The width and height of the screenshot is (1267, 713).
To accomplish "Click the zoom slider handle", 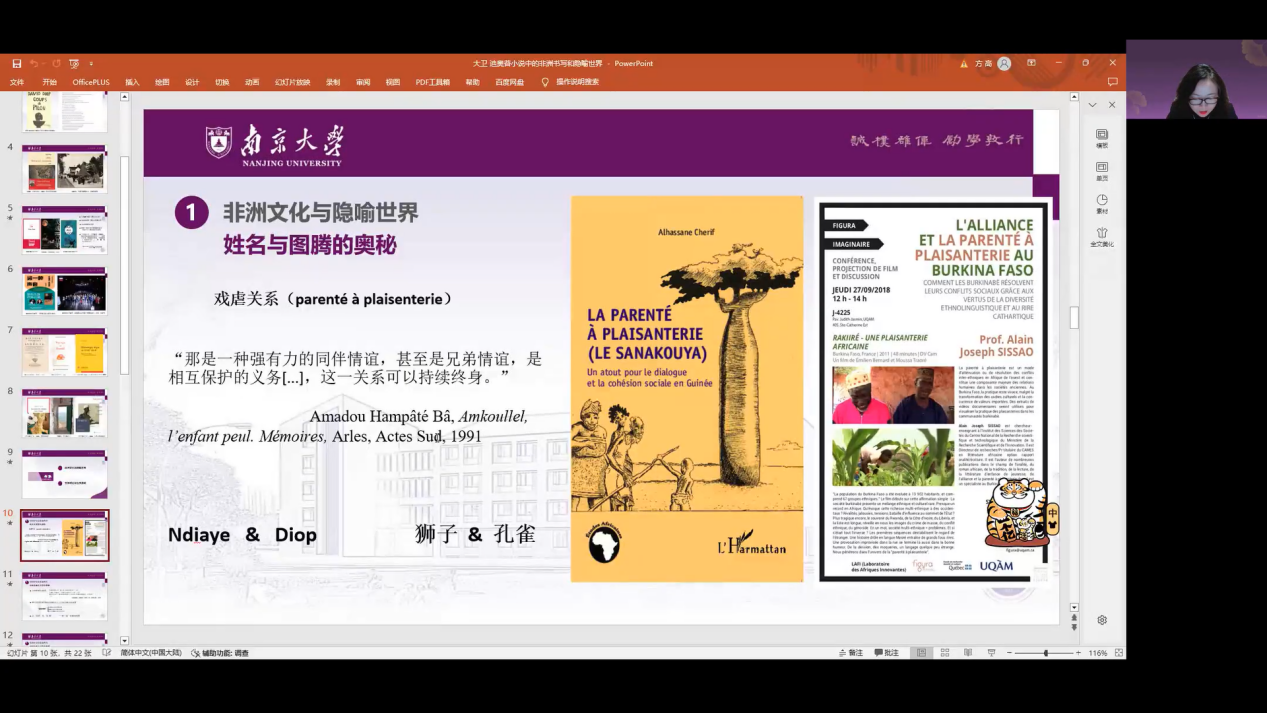I will (x=1046, y=653).
